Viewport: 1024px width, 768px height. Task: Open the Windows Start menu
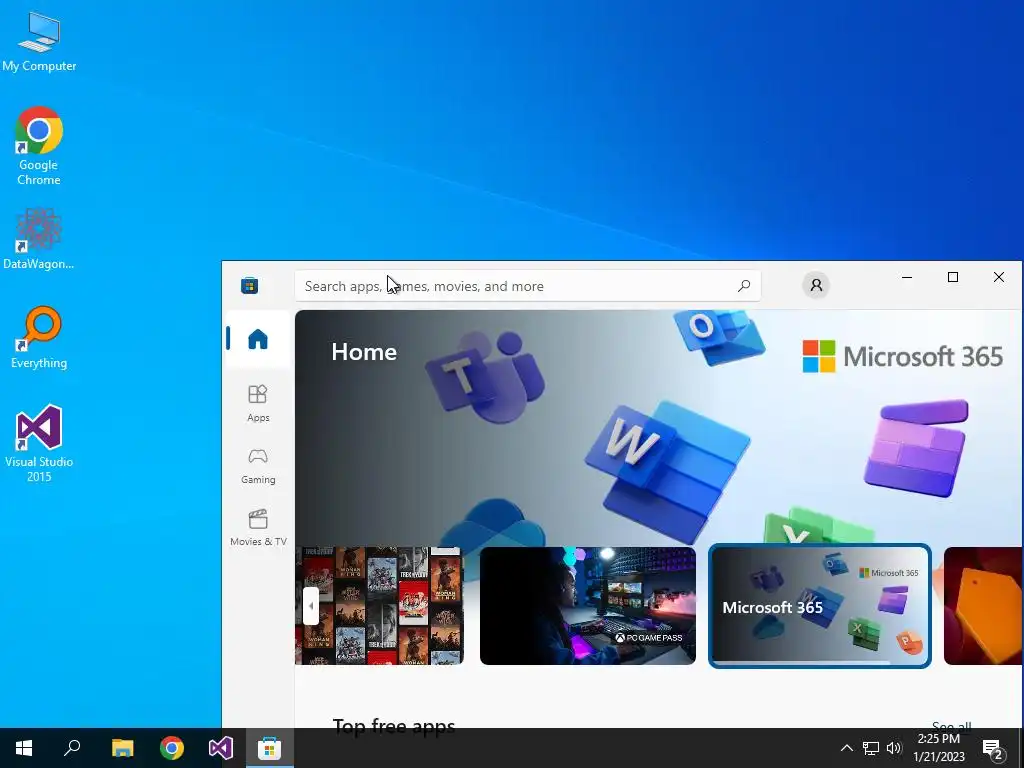(x=24, y=748)
